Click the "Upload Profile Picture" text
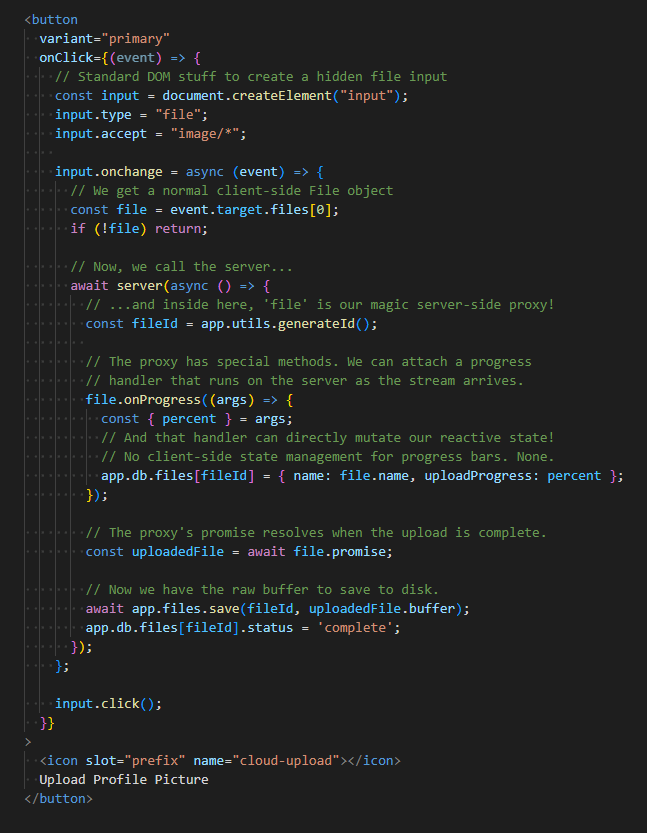The width and height of the screenshot is (647, 833). point(124,779)
